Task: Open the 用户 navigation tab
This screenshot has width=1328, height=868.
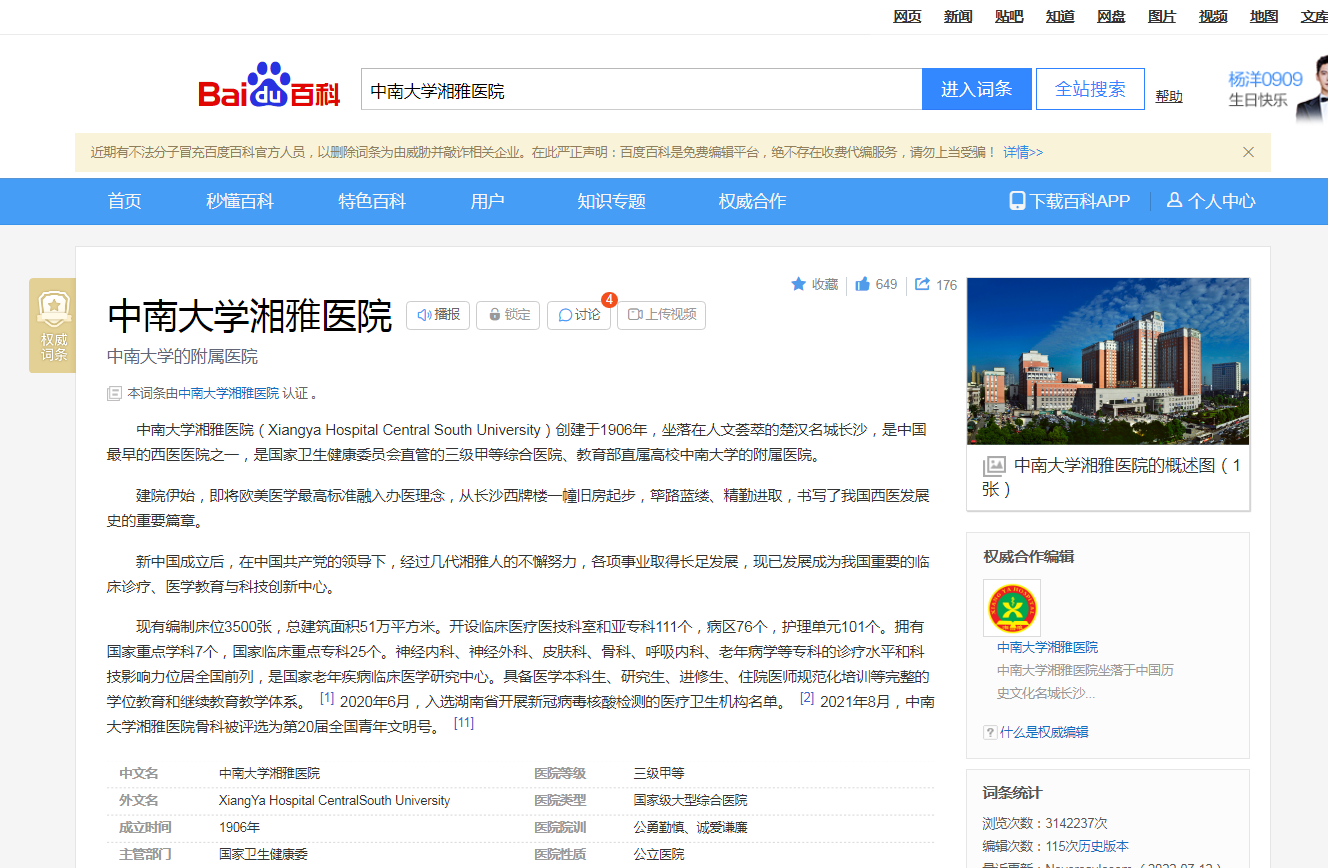Action: pos(487,201)
